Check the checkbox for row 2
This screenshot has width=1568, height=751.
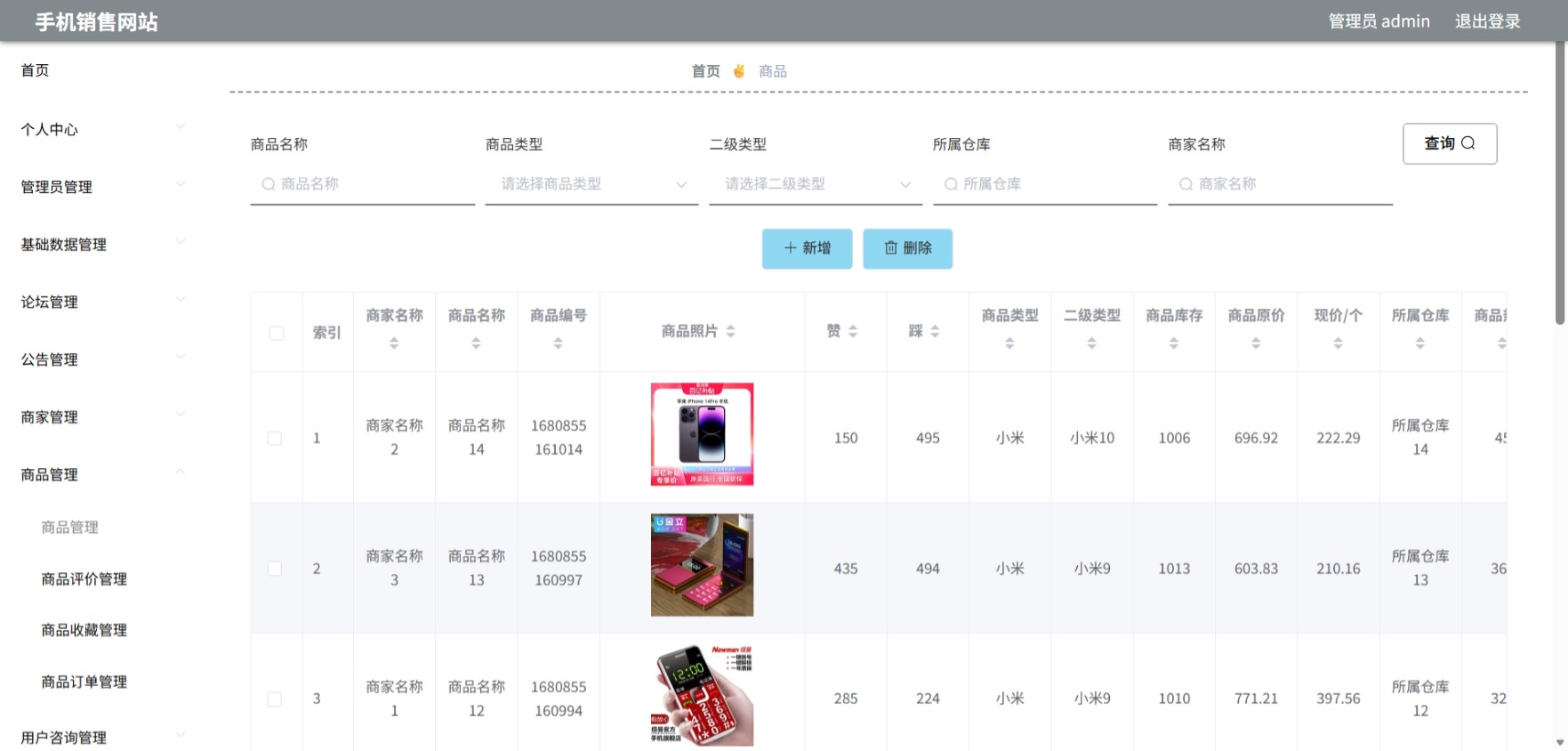[x=275, y=569]
